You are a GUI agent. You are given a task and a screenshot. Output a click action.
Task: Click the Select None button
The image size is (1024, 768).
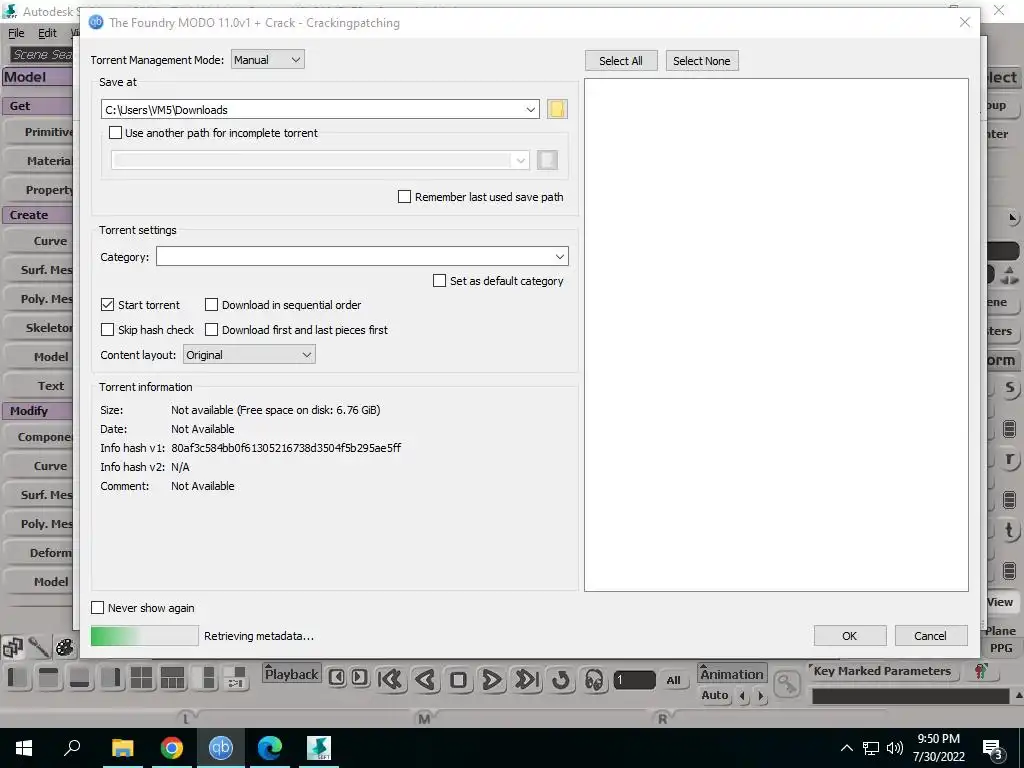[x=702, y=61]
